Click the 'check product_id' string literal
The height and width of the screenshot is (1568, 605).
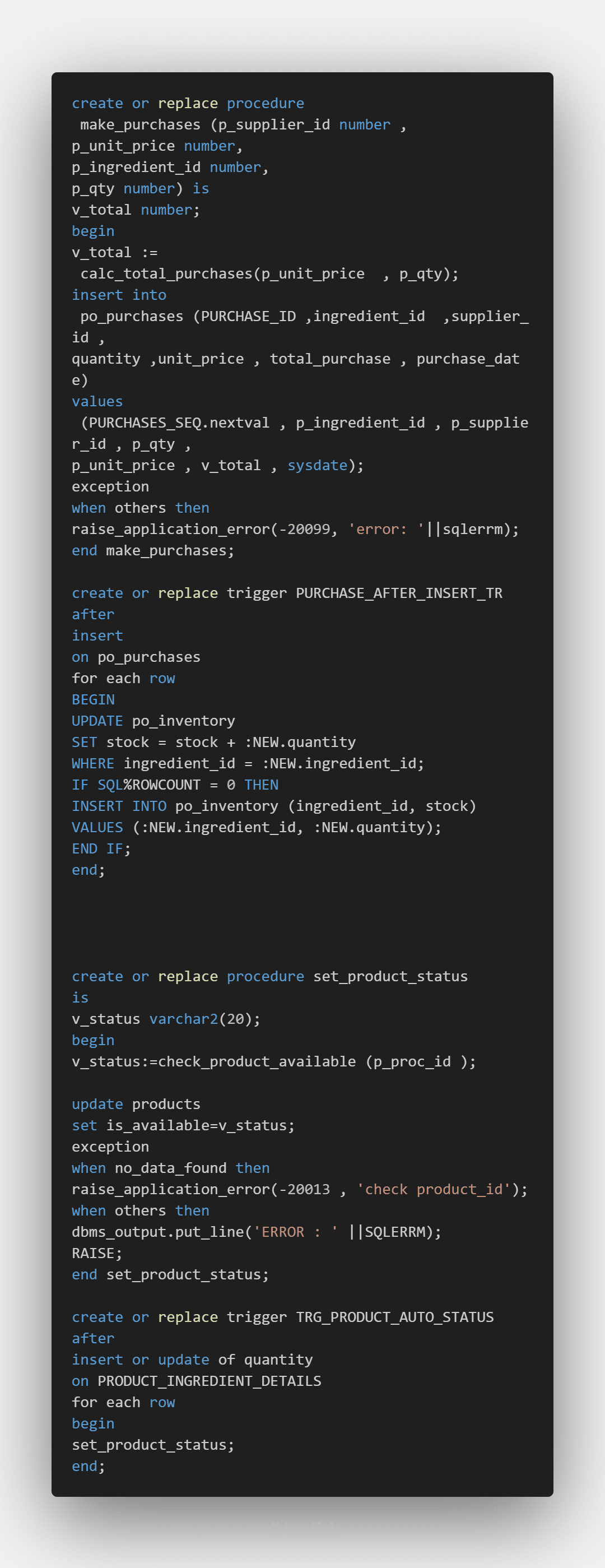434,1190
